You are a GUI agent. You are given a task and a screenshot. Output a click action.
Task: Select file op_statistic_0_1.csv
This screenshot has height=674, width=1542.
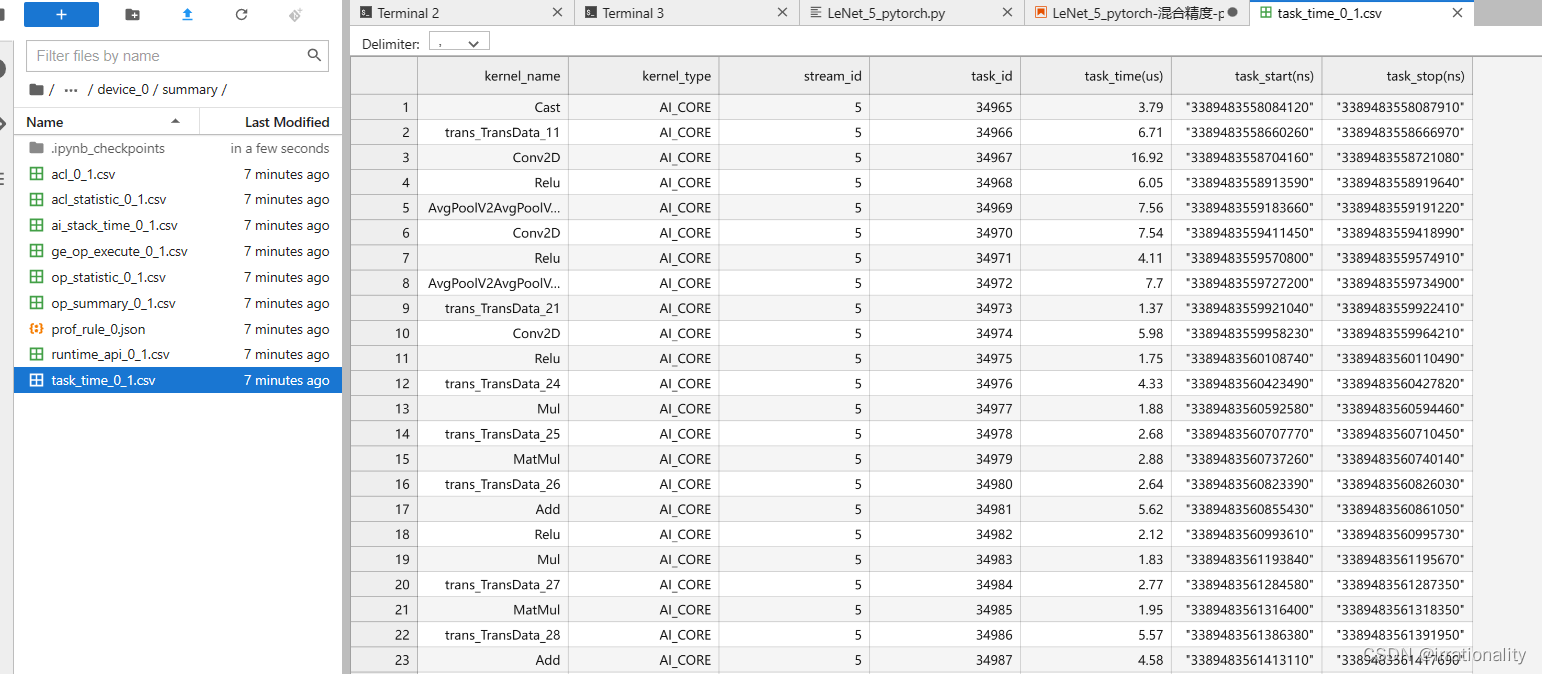(x=178, y=277)
